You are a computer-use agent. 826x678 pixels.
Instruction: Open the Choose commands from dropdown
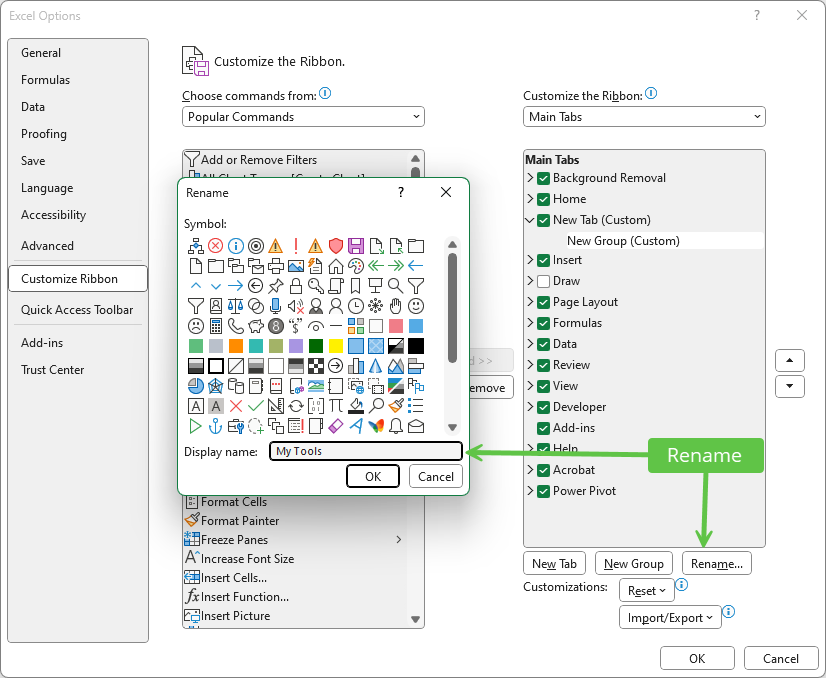[x=303, y=117]
